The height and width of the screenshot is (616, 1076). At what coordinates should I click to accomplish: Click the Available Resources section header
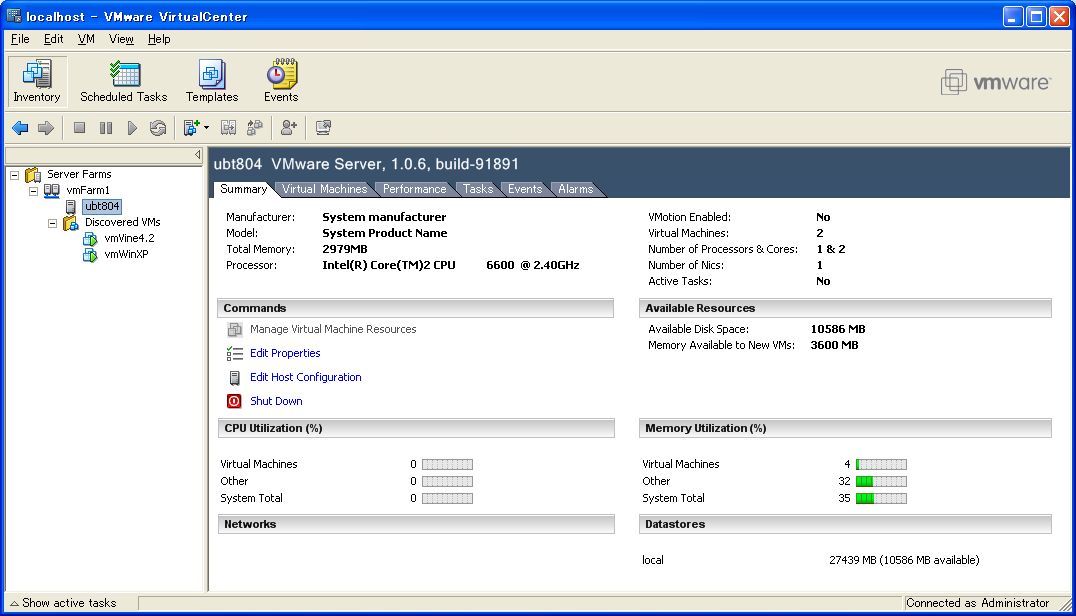(x=845, y=309)
